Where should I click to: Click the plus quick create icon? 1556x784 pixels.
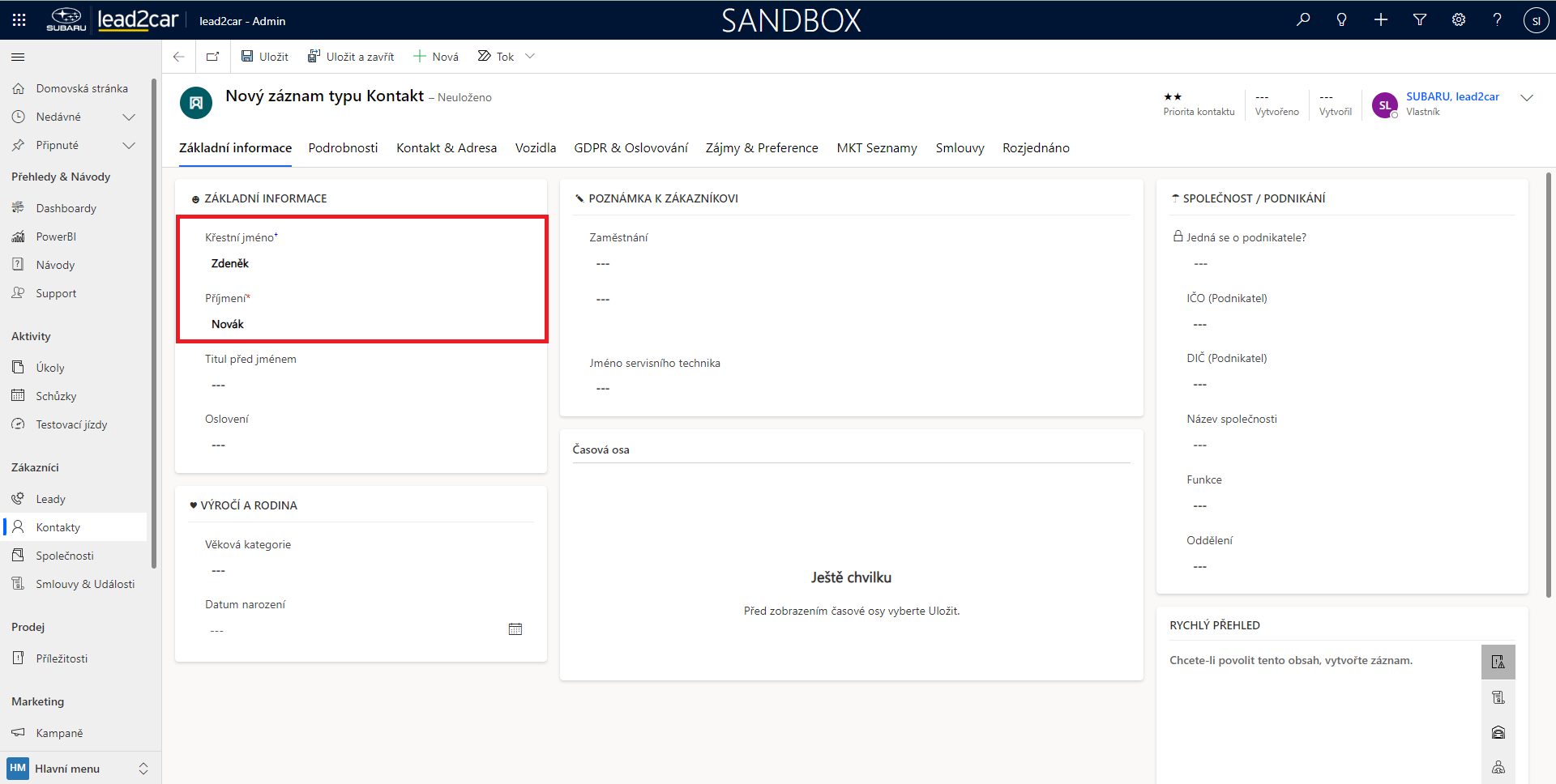coord(1381,20)
